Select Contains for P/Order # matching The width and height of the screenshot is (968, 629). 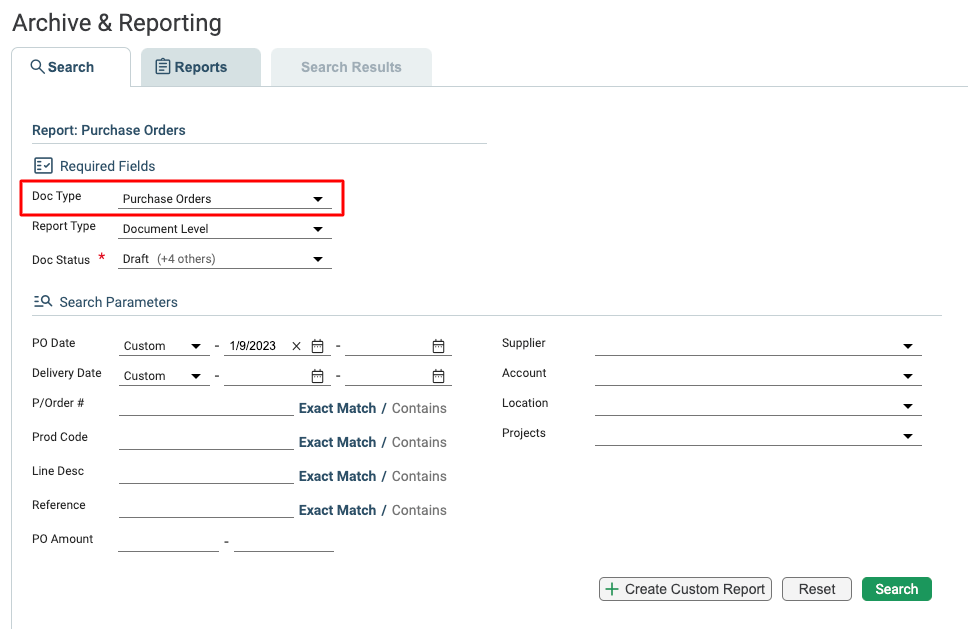419,408
